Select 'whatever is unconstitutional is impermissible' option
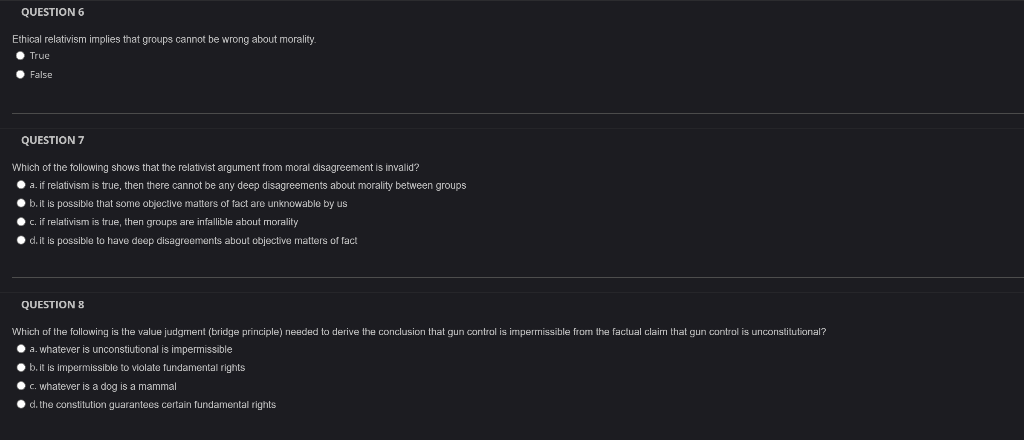The width and height of the screenshot is (1024, 440). click(x=21, y=349)
